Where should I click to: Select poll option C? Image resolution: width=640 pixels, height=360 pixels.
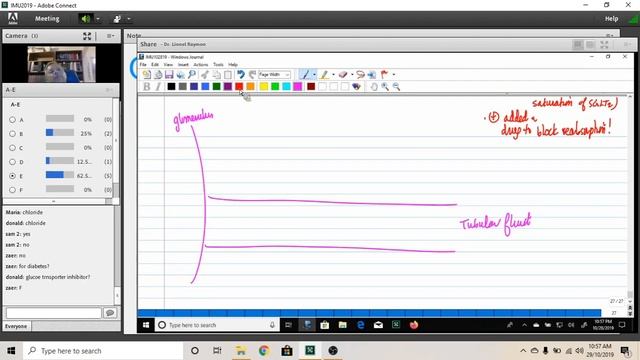pyautogui.click(x=12, y=148)
